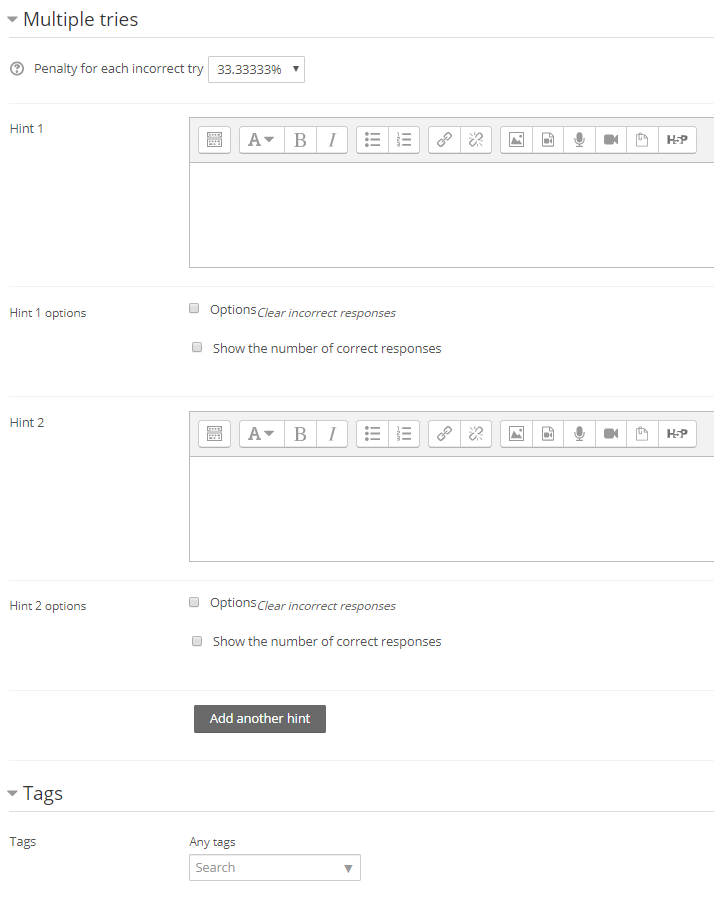Screen dimensions: 714x897
Task: Insert image in Hint 1 editor
Action: 516,140
